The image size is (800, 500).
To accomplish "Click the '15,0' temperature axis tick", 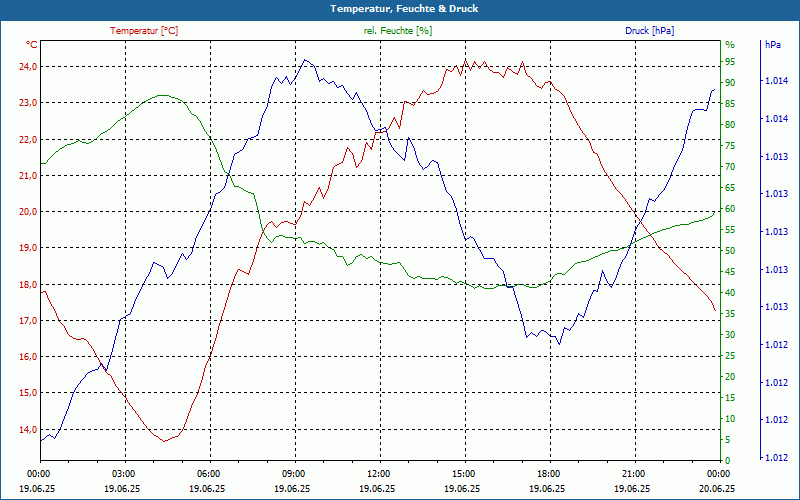I will click(x=28, y=392).
